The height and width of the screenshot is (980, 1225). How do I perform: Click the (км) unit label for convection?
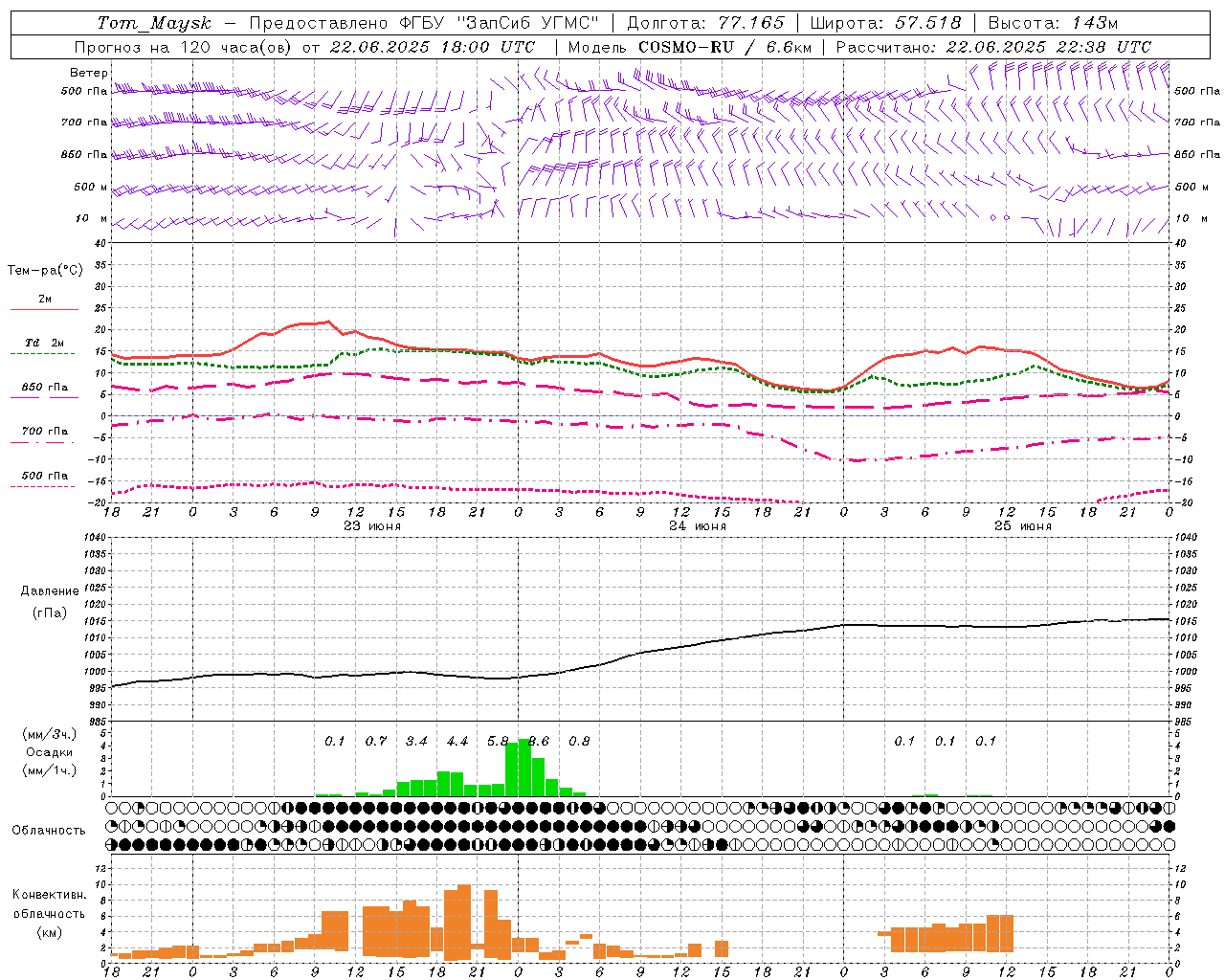50,932
